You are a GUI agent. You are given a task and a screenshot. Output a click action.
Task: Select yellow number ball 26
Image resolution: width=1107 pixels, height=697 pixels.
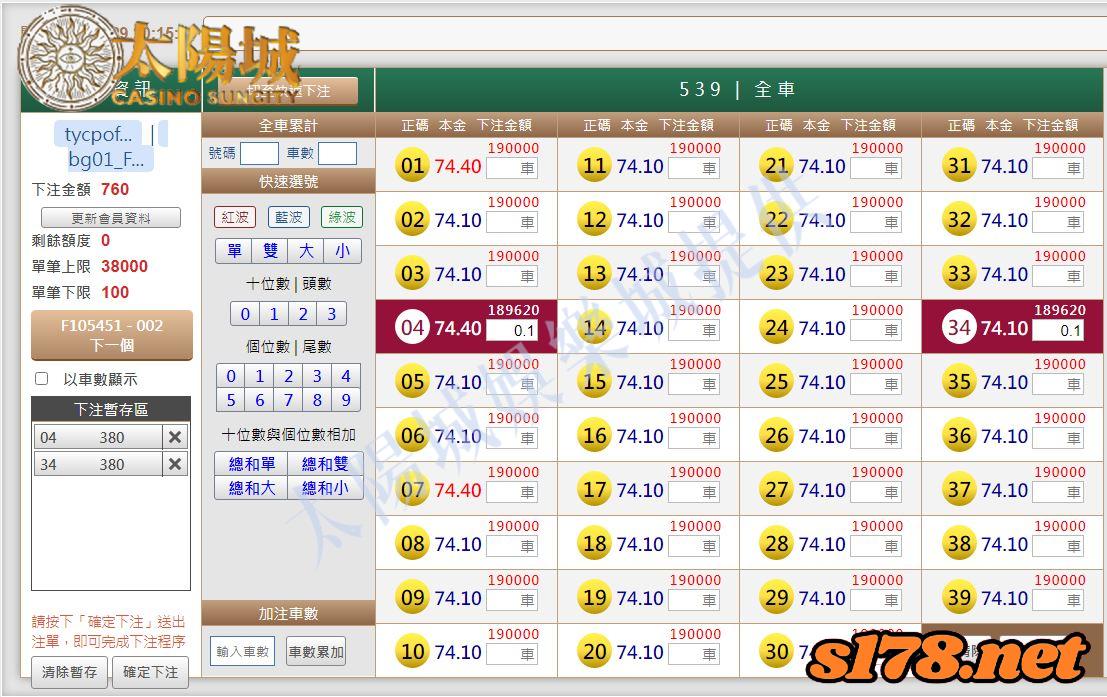pos(777,436)
